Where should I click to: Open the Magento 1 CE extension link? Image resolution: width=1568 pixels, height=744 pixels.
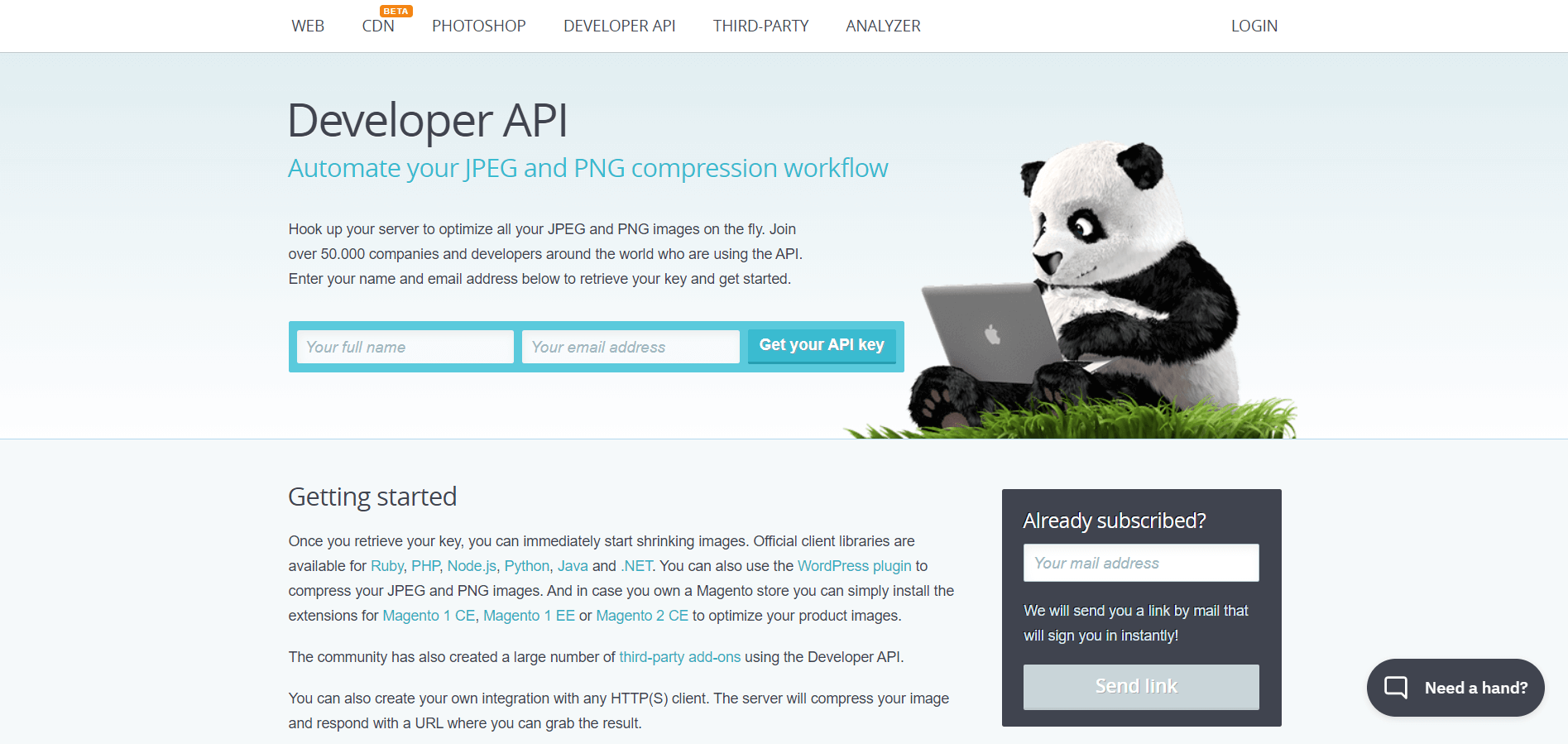tap(429, 616)
